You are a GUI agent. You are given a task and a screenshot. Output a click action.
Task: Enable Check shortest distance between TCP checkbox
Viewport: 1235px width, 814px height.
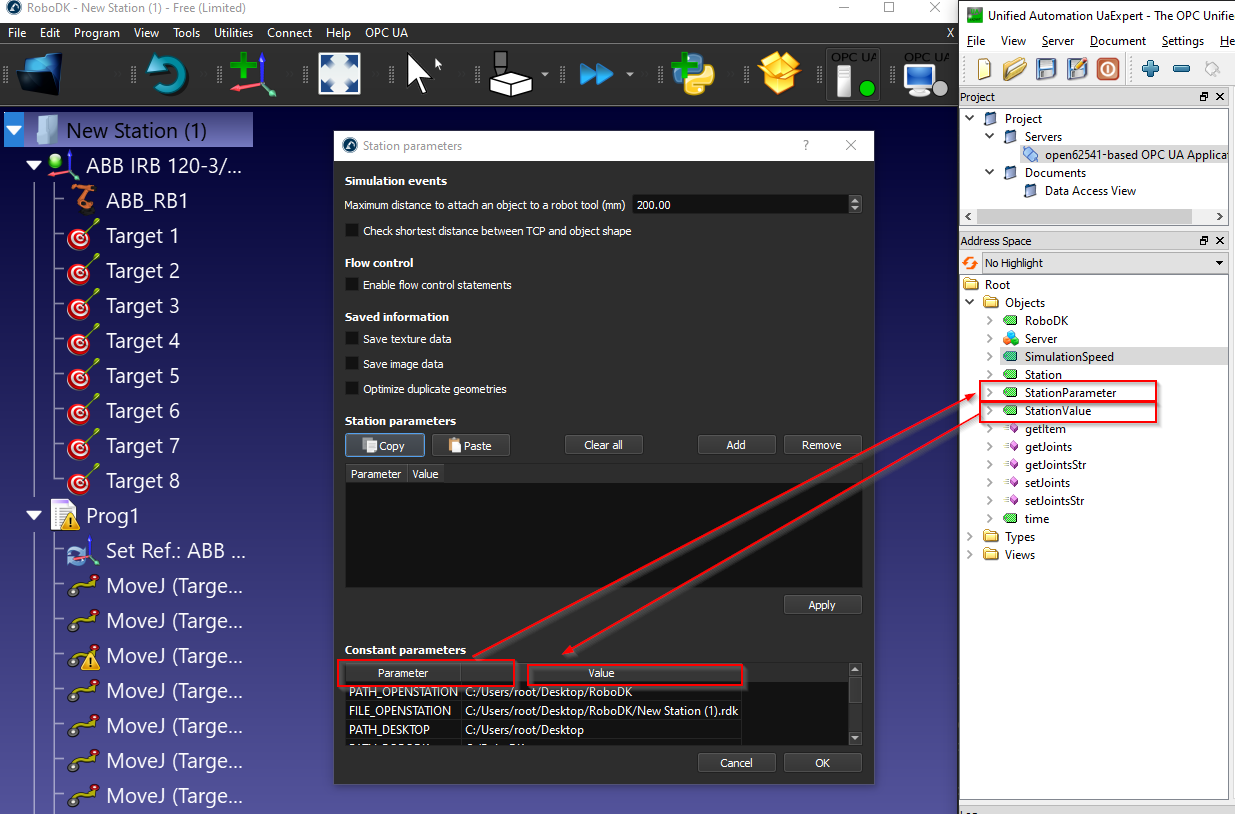[x=352, y=231]
